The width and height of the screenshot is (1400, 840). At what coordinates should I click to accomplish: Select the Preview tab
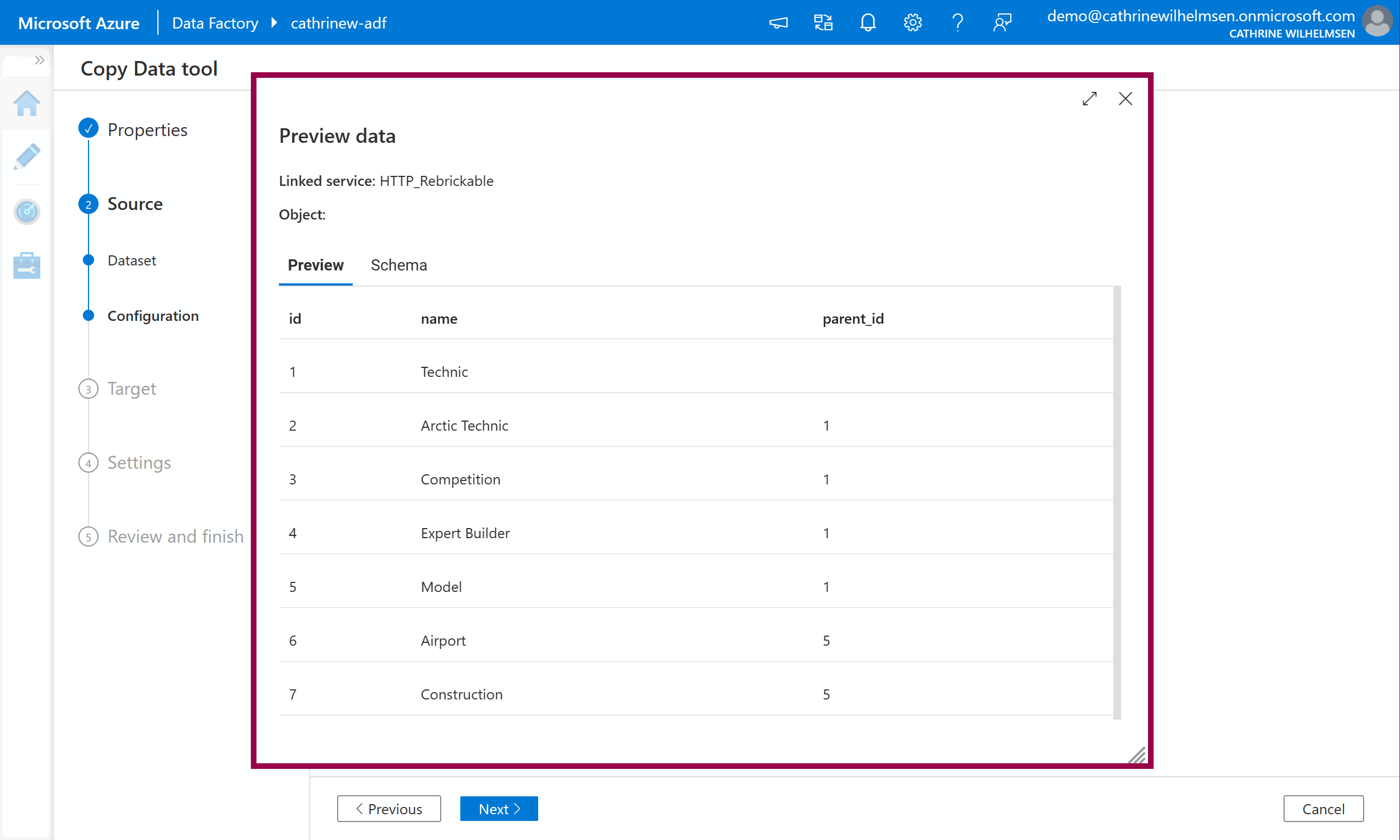click(315, 265)
